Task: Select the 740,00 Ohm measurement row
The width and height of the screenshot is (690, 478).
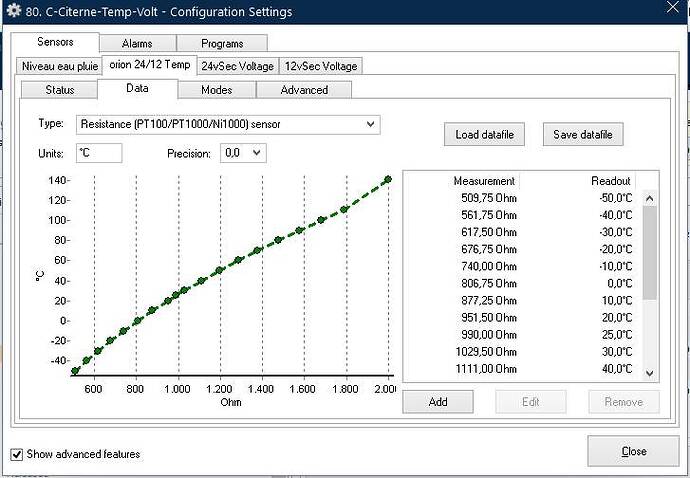Action: coord(523,266)
